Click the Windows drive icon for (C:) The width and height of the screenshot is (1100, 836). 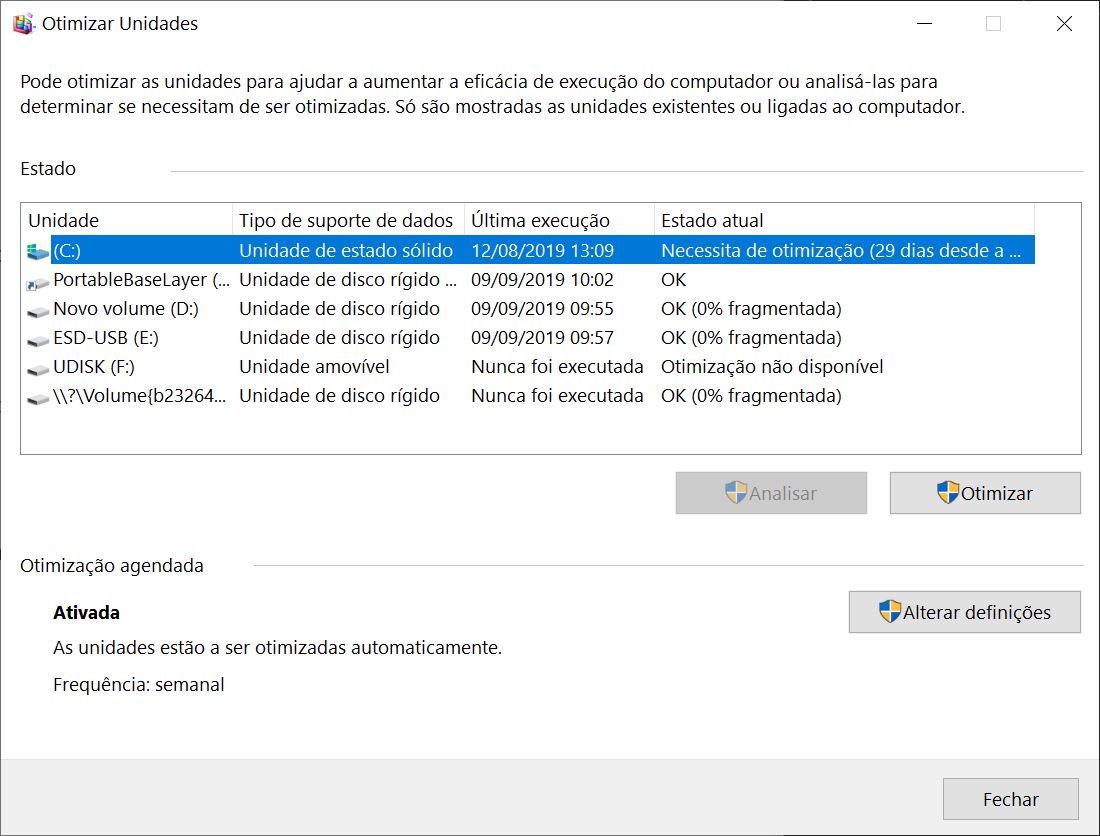pos(38,251)
